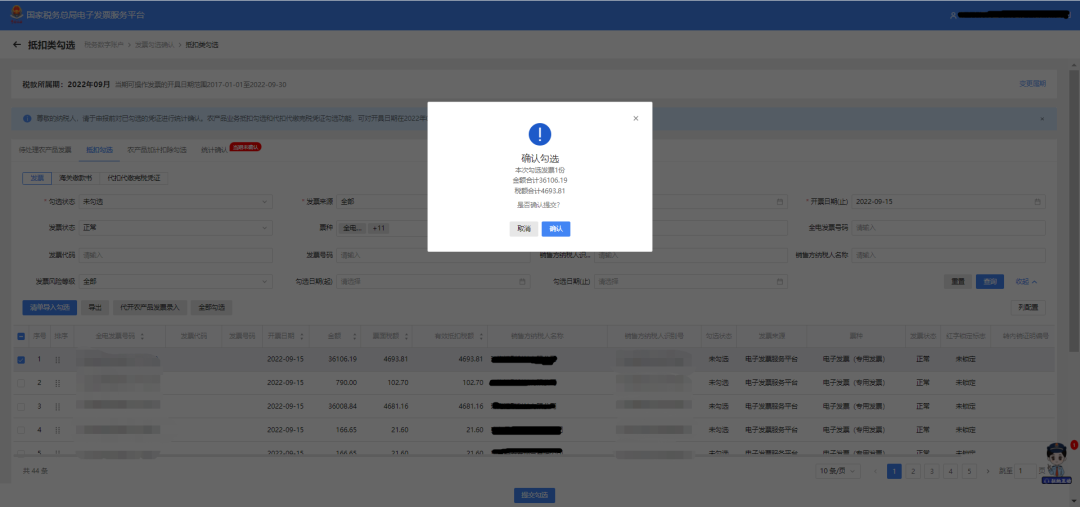Open the calendar icon in 开票日期(止) field
1080x507 pixels.
[x=1037, y=201]
